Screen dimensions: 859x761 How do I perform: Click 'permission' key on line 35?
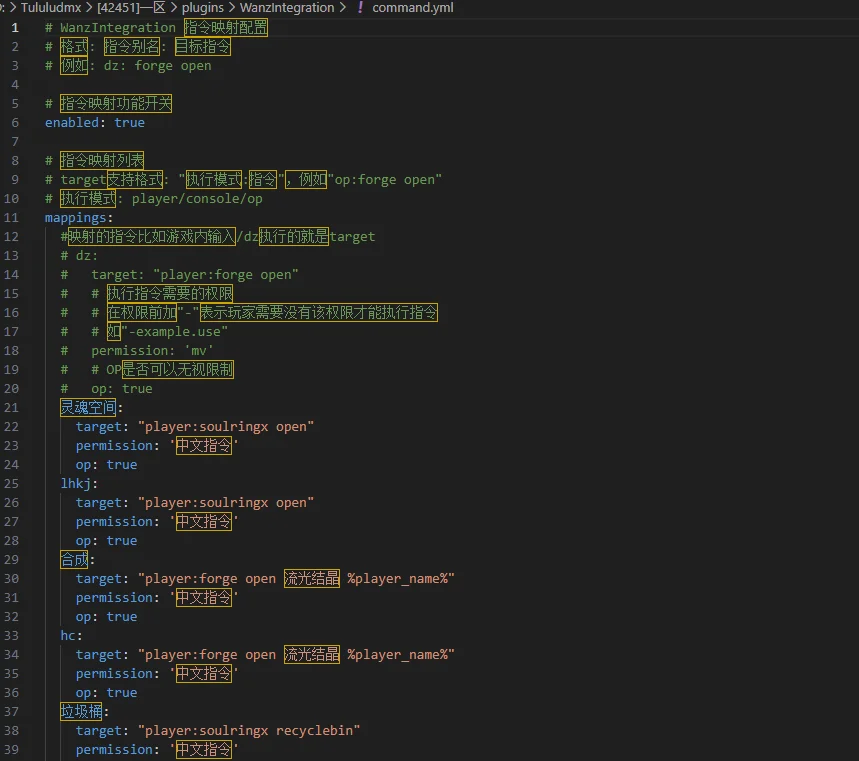[x=114, y=673]
